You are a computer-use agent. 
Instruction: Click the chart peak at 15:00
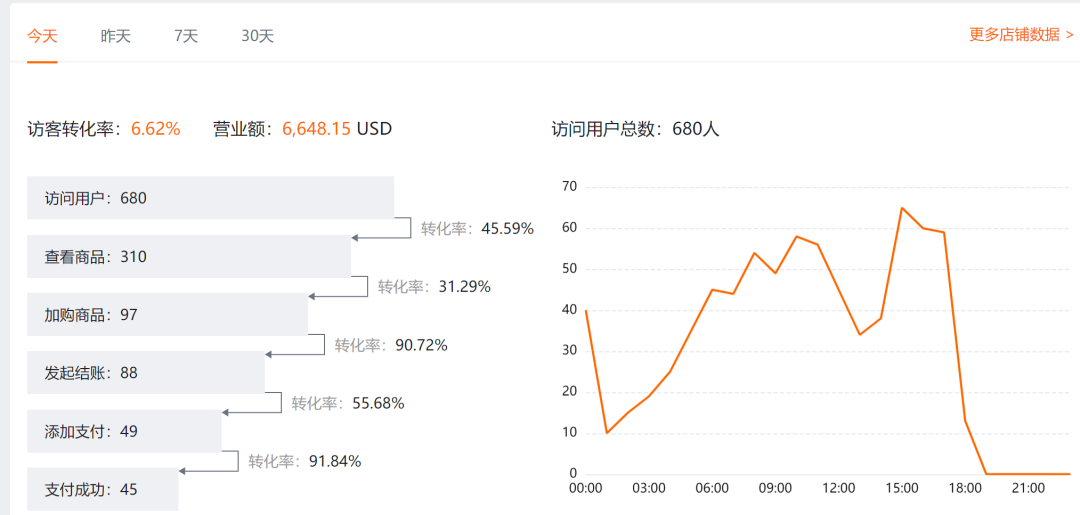click(x=901, y=208)
